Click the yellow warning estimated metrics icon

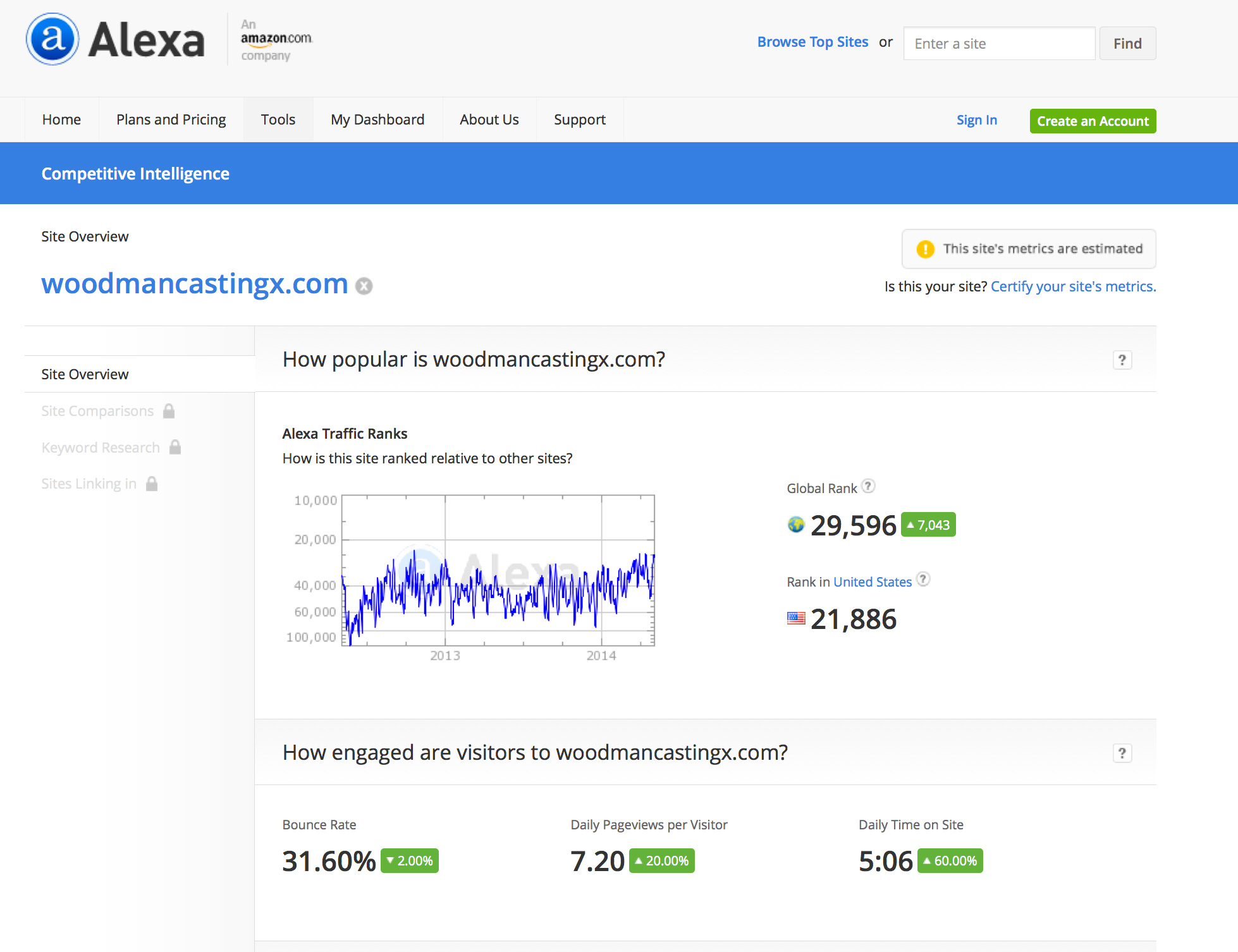coord(925,249)
